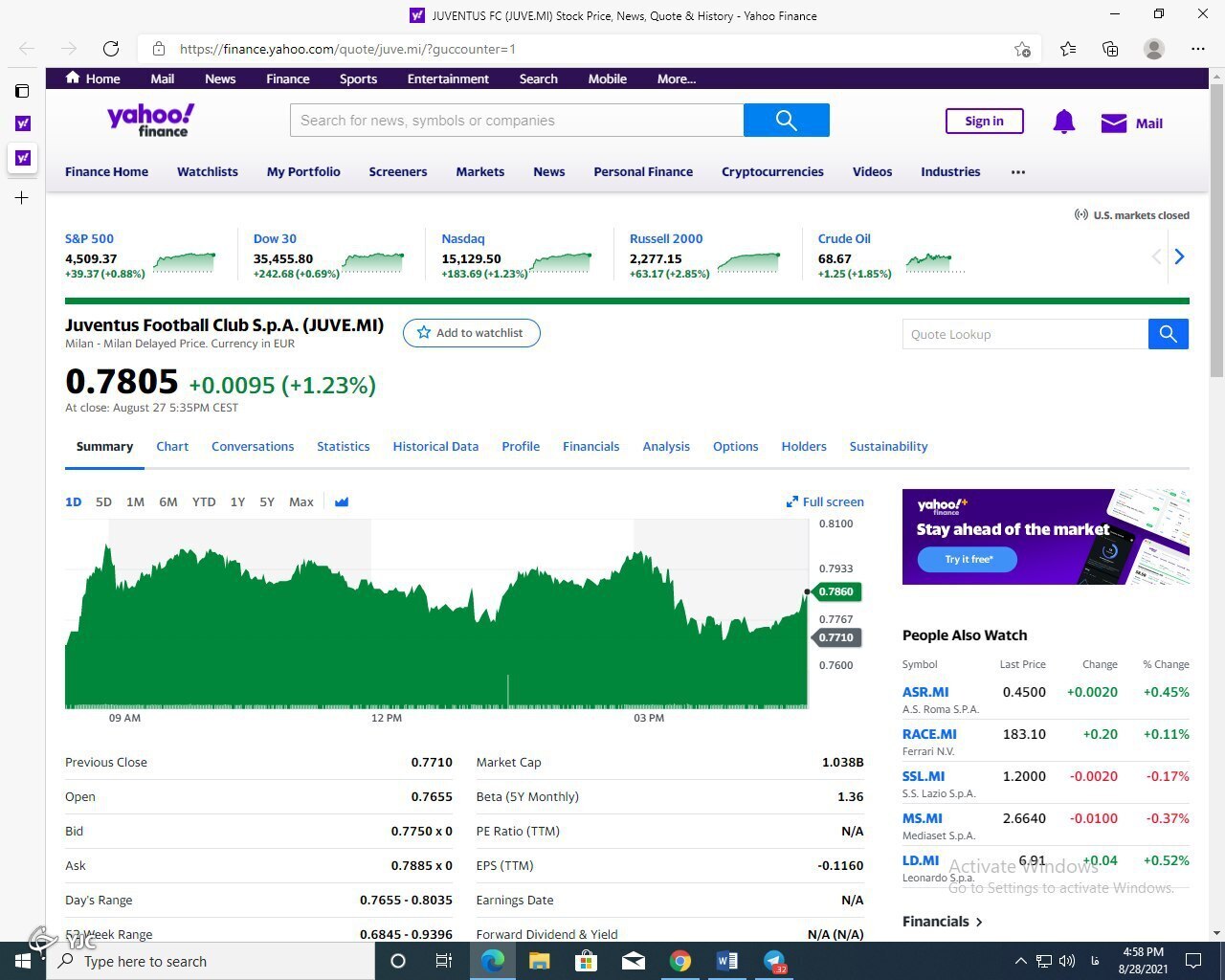This screenshot has width=1225, height=980.
Task: Click the blue search magnifier button
Action: coord(787,121)
